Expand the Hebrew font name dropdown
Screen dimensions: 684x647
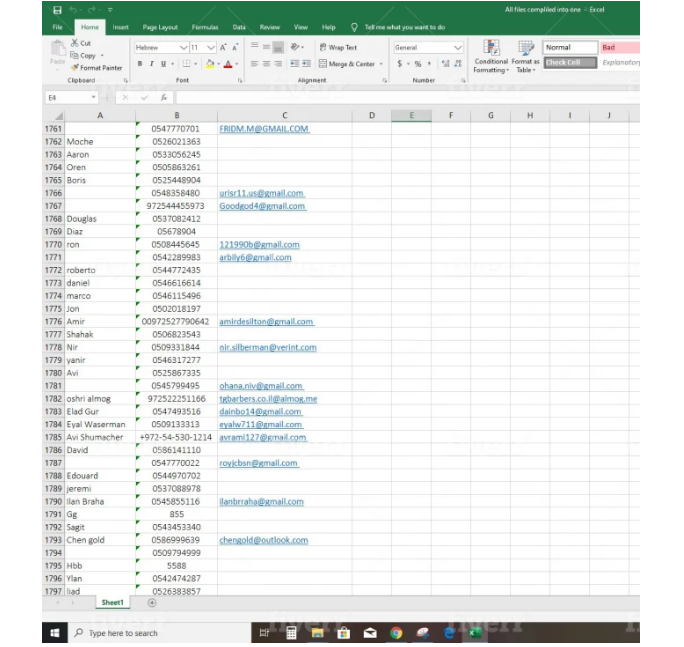click(x=183, y=47)
